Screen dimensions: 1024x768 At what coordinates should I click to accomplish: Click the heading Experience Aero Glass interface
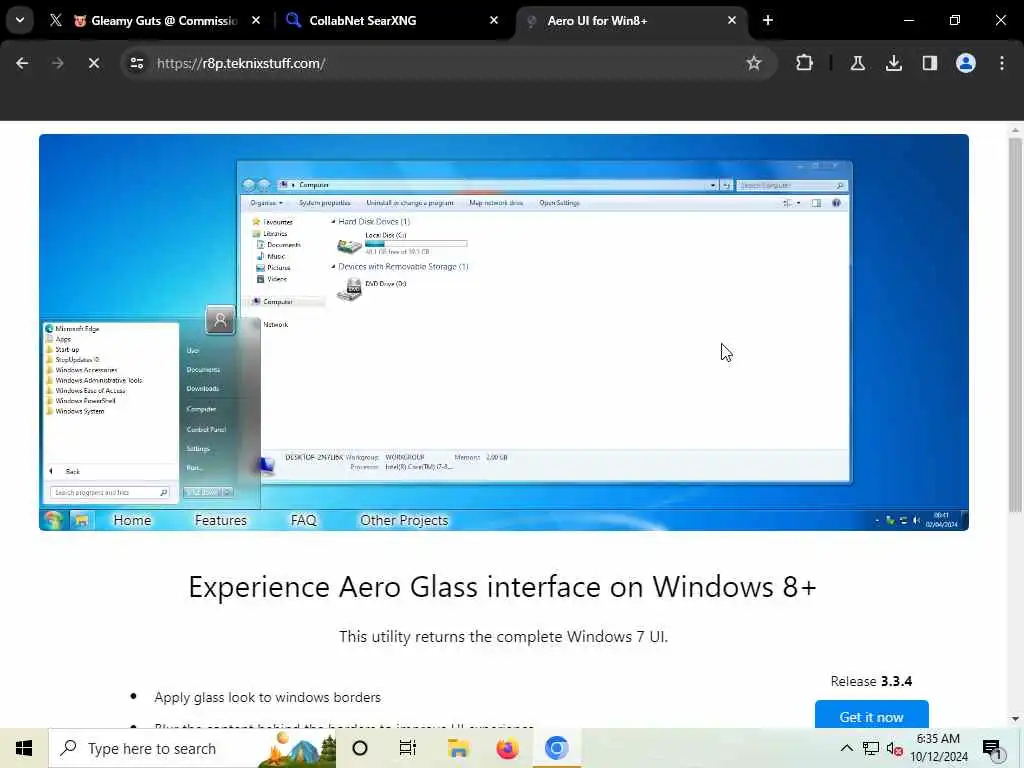click(x=503, y=587)
